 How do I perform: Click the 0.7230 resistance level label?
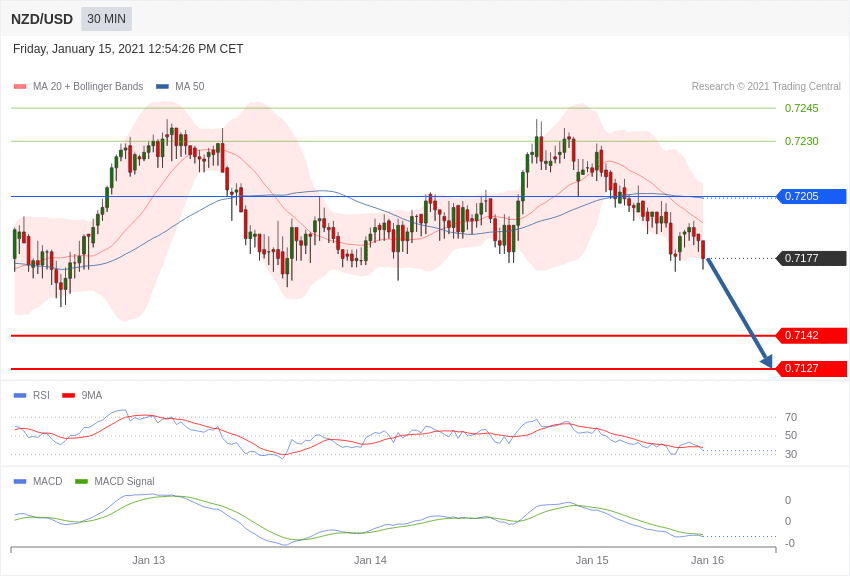point(801,141)
